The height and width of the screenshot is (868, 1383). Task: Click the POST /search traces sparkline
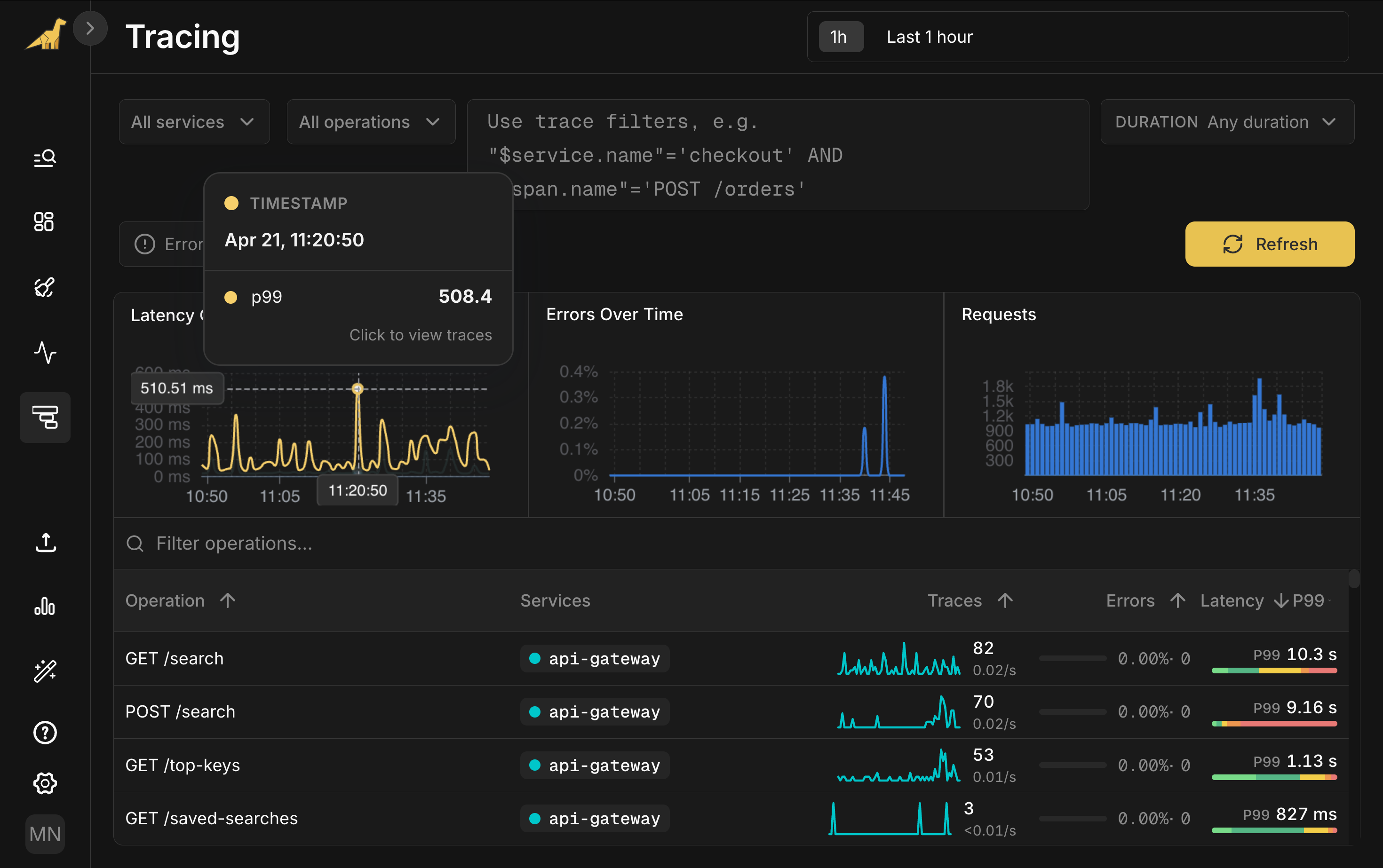(x=899, y=712)
